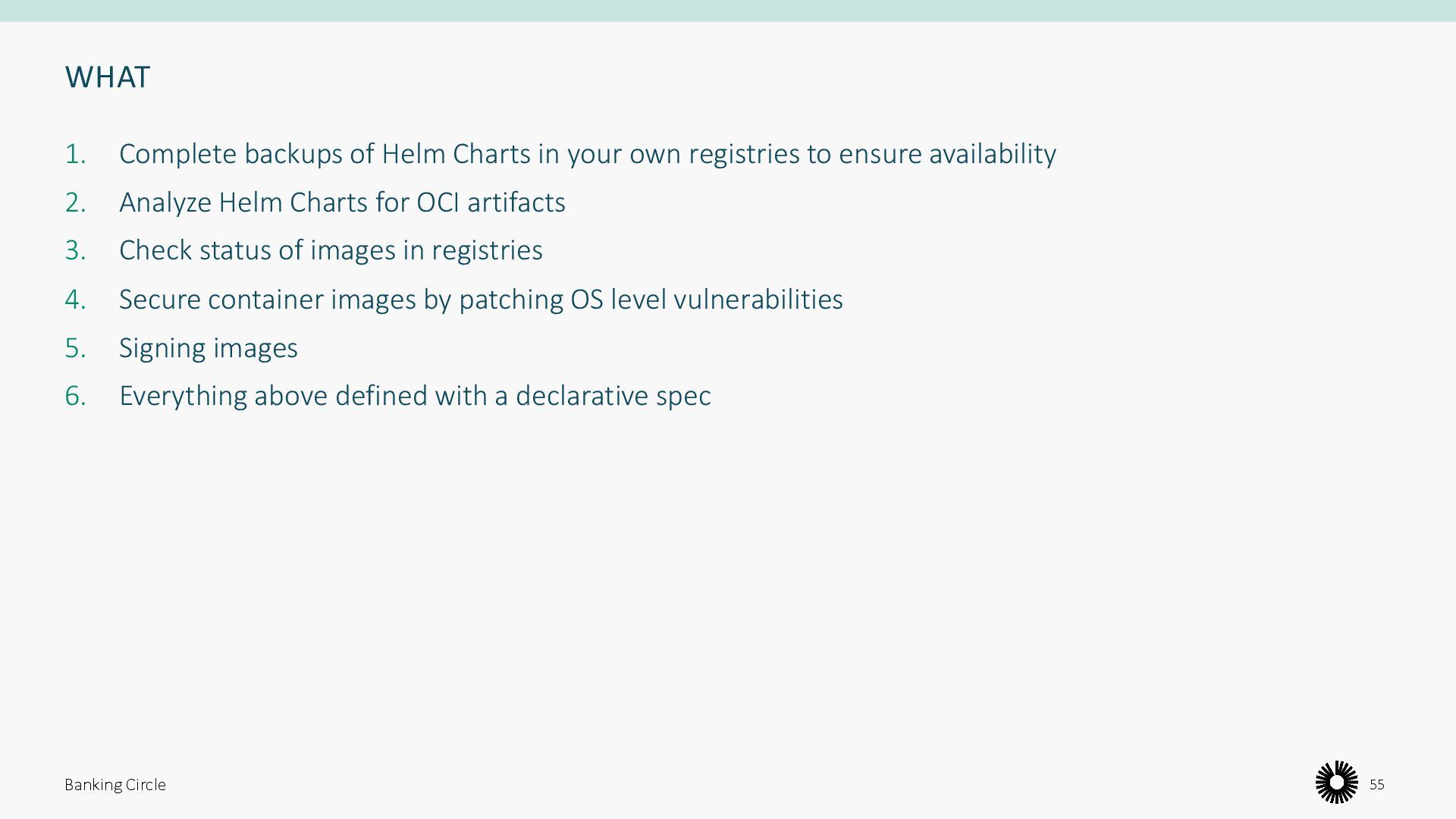1456x819 pixels.
Task: Click the Analyze Helm Charts bullet
Action: pos(341,202)
